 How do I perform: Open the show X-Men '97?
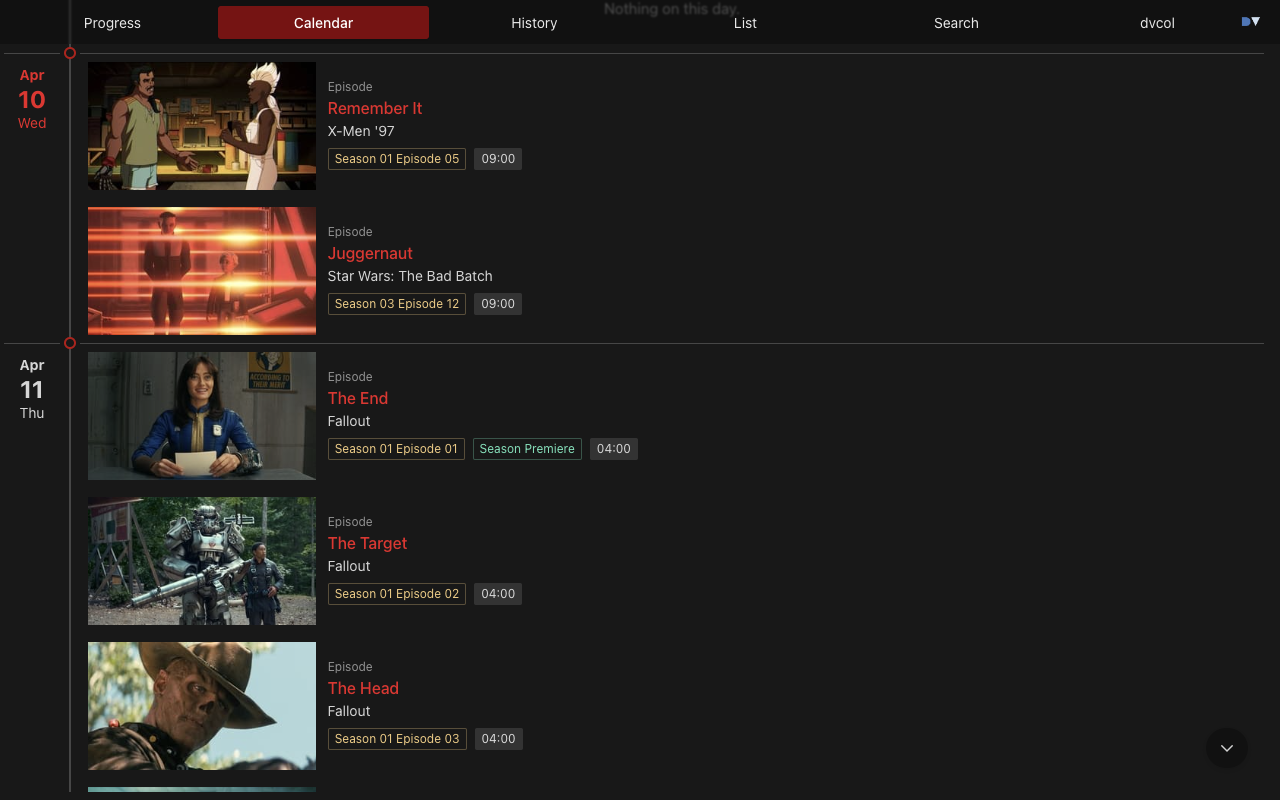pos(361,130)
